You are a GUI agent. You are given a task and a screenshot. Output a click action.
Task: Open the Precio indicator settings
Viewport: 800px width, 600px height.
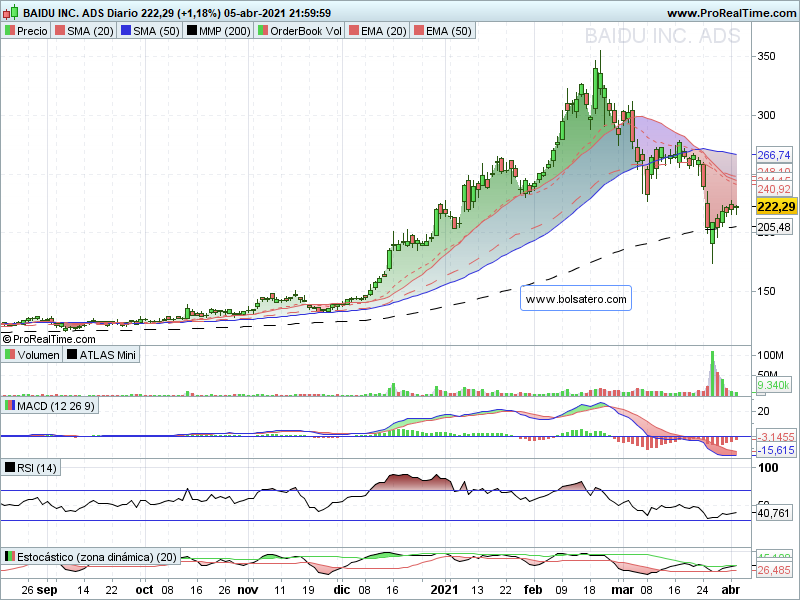point(32,31)
